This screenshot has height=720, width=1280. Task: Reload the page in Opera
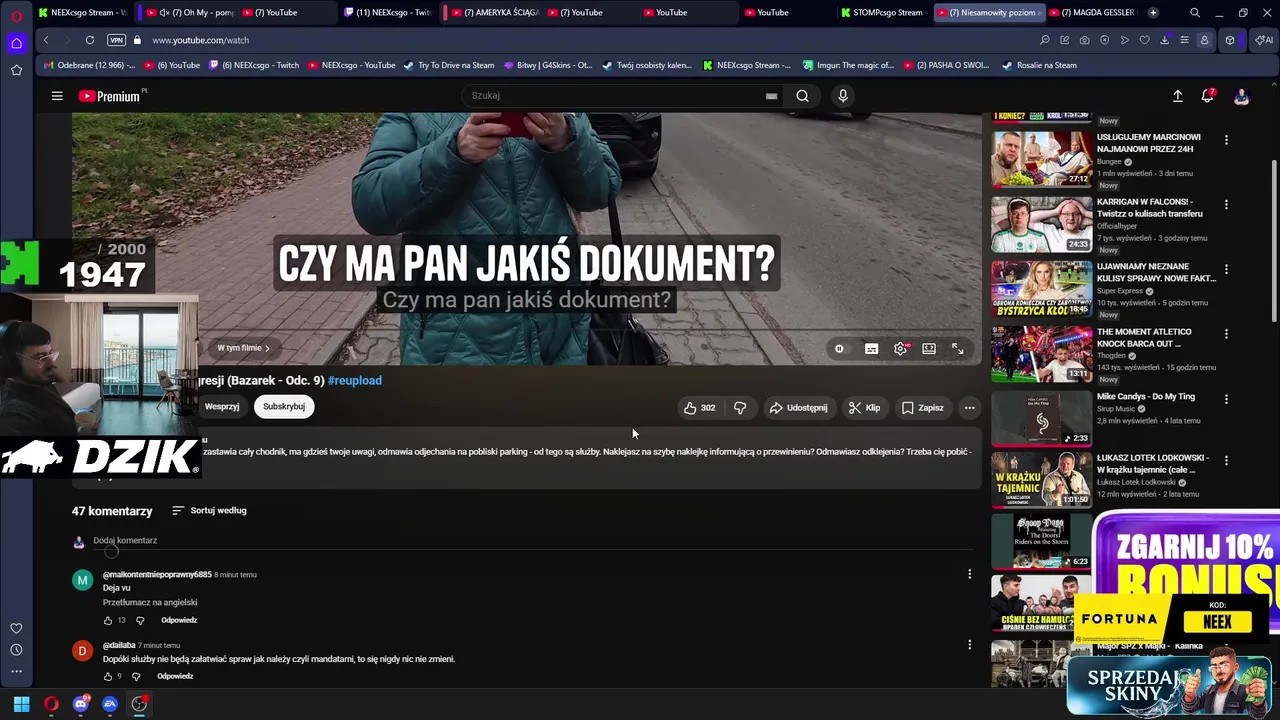tap(90, 40)
